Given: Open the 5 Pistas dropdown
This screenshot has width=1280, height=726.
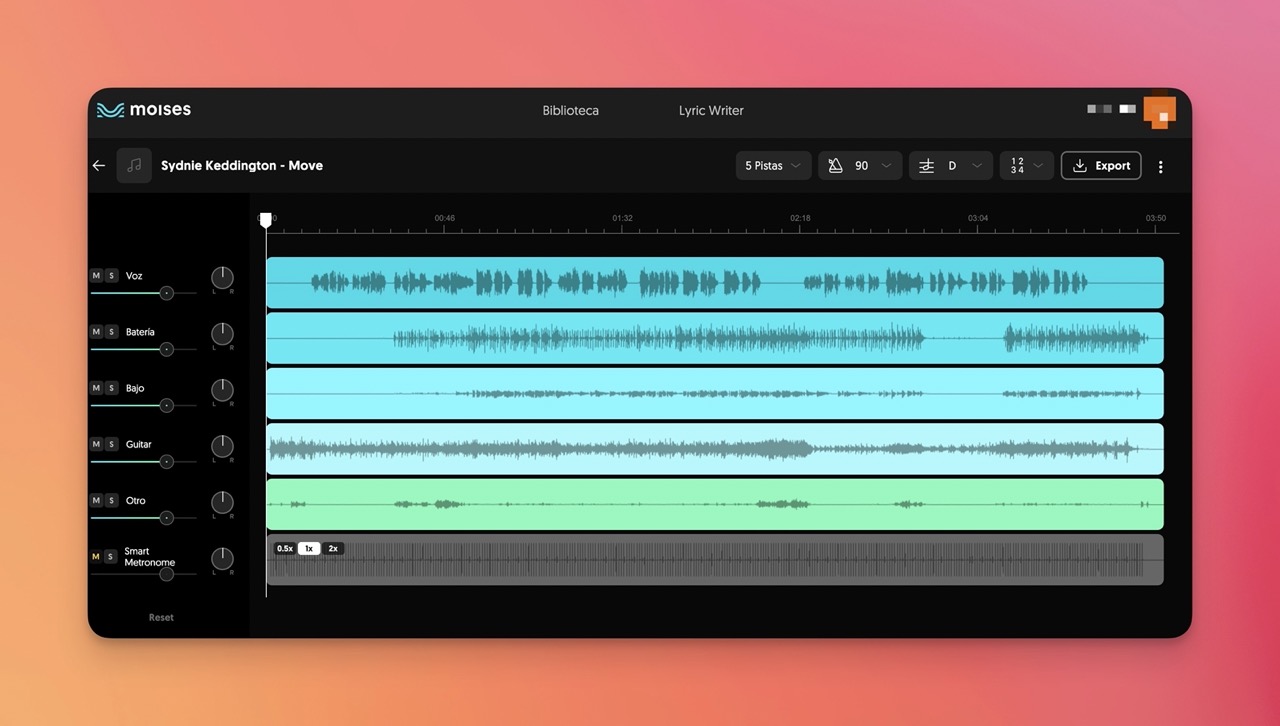Looking at the screenshot, I should click(x=773, y=165).
